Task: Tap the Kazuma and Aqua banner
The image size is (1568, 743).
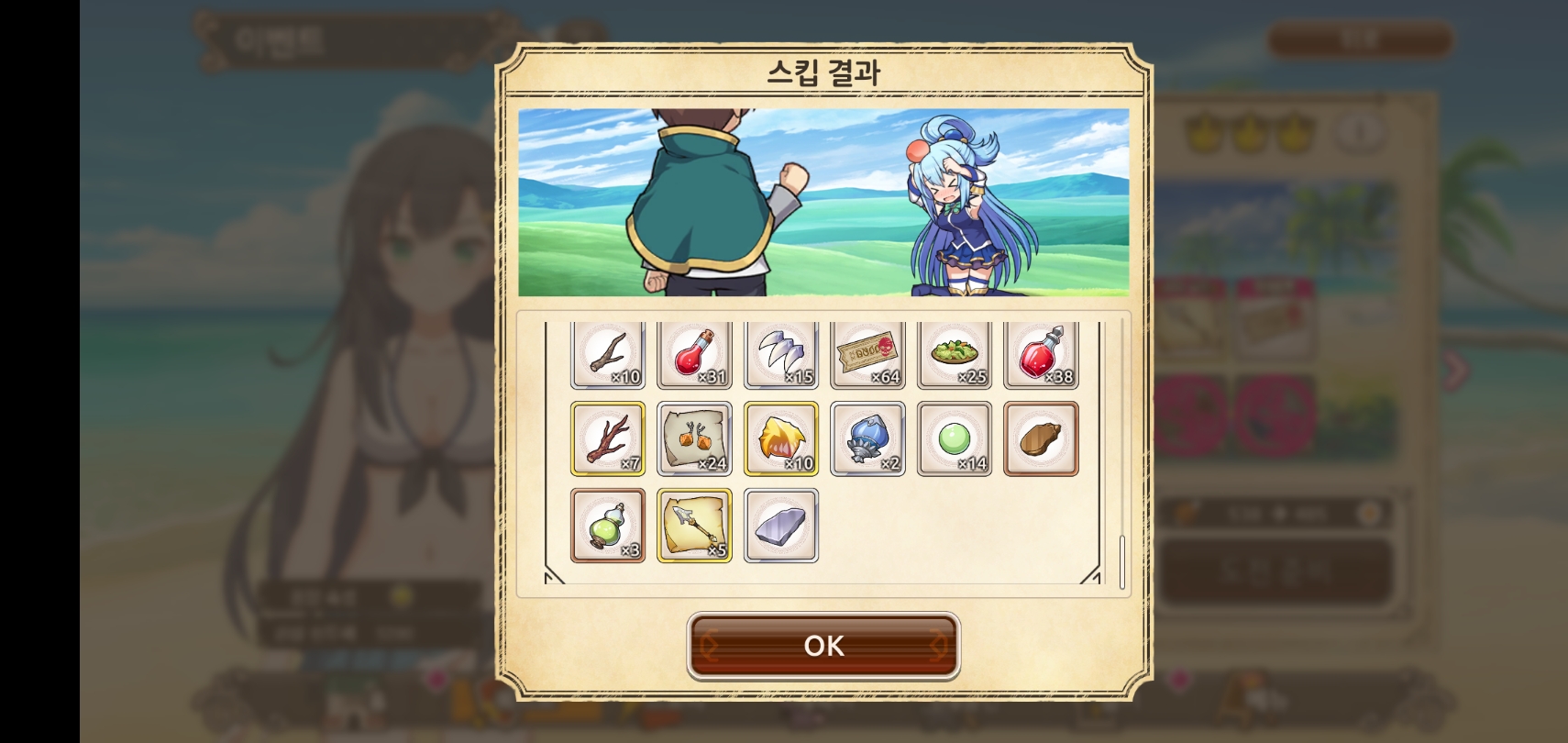Action: (x=823, y=203)
